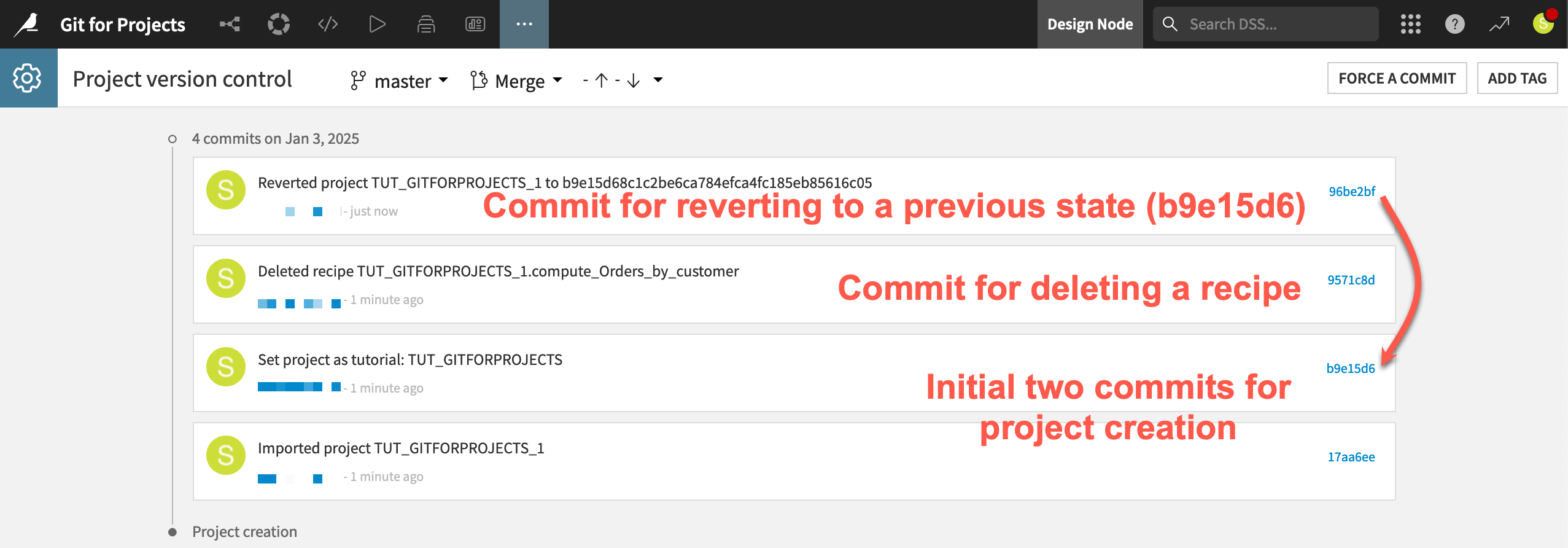This screenshot has width=1568, height=548.
Task: Click avatar on Imported project commit
Action: [x=226, y=456]
